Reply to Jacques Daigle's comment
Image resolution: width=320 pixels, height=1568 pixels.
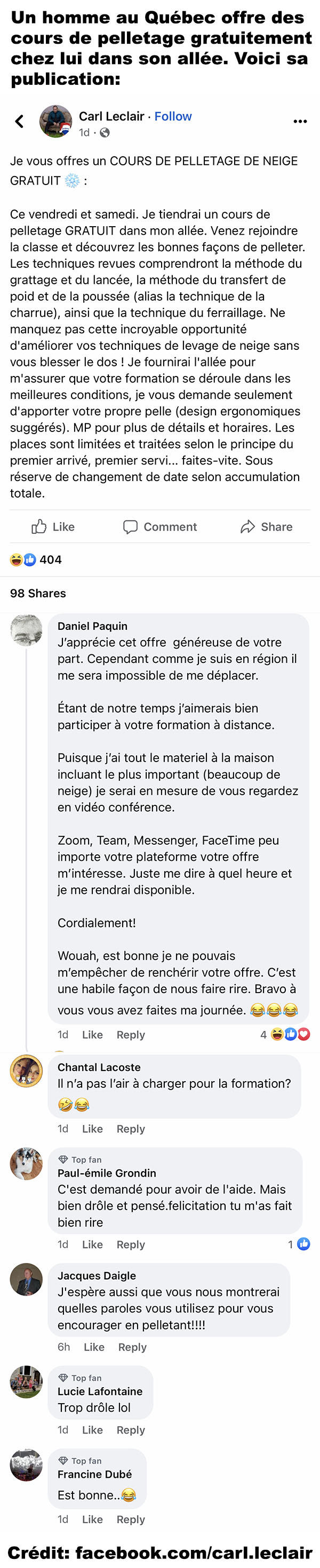coord(133,1347)
